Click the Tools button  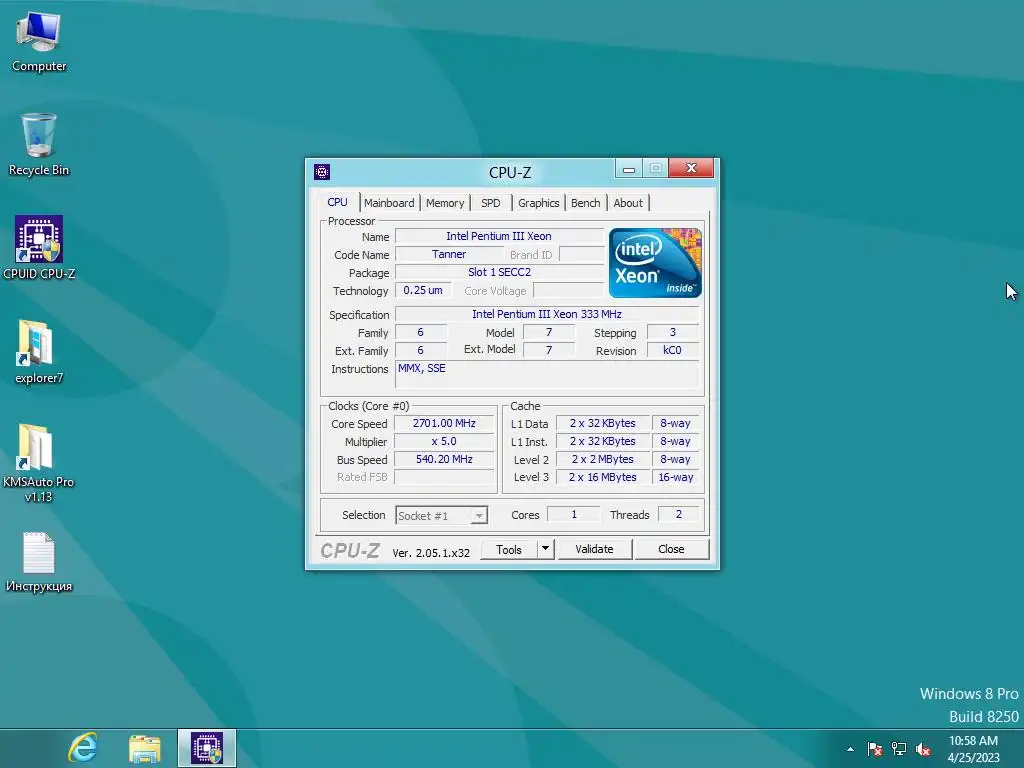click(x=509, y=549)
